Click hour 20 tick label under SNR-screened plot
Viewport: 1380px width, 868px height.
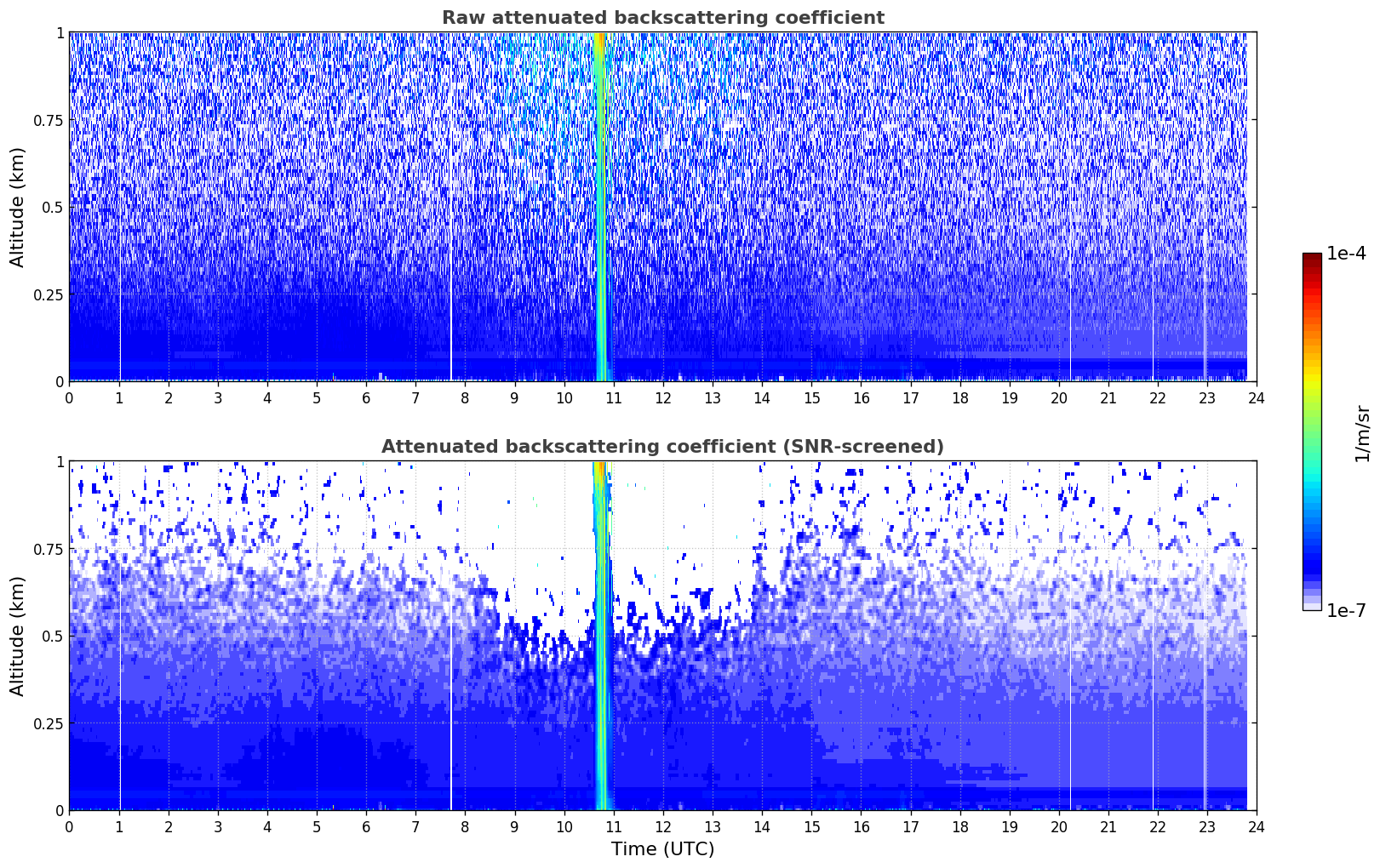point(1059,826)
